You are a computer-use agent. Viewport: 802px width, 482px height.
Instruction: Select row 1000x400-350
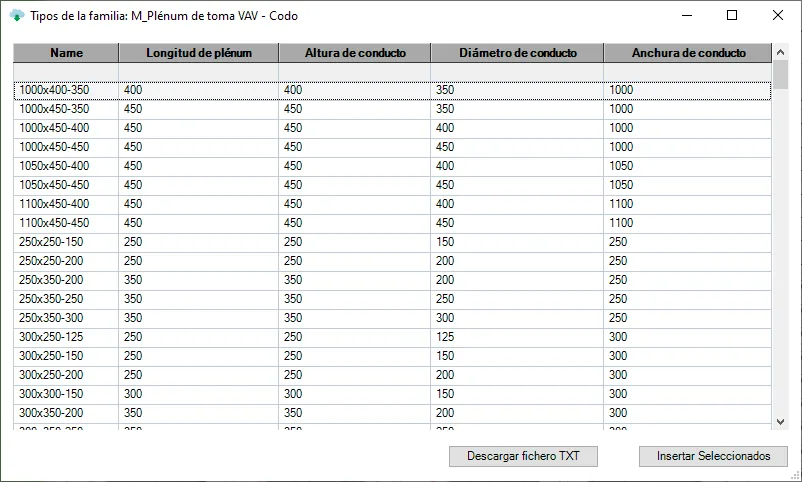[392, 90]
